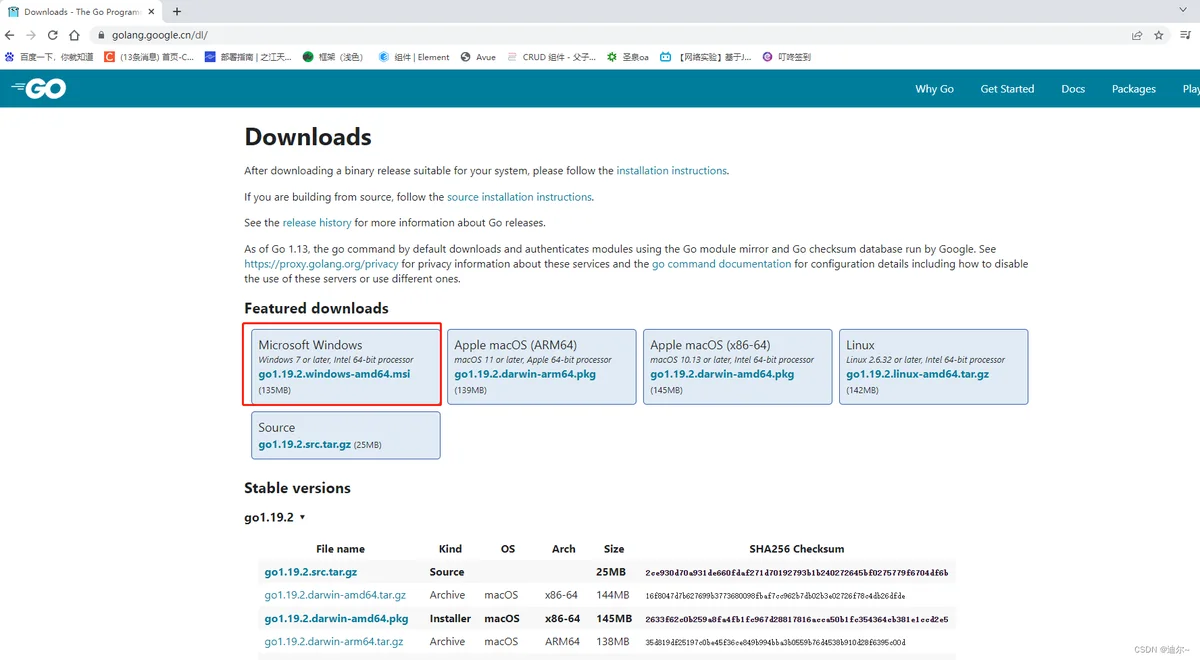Share this page from the address bar
This screenshot has height=660, width=1200.
(1137, 35)
